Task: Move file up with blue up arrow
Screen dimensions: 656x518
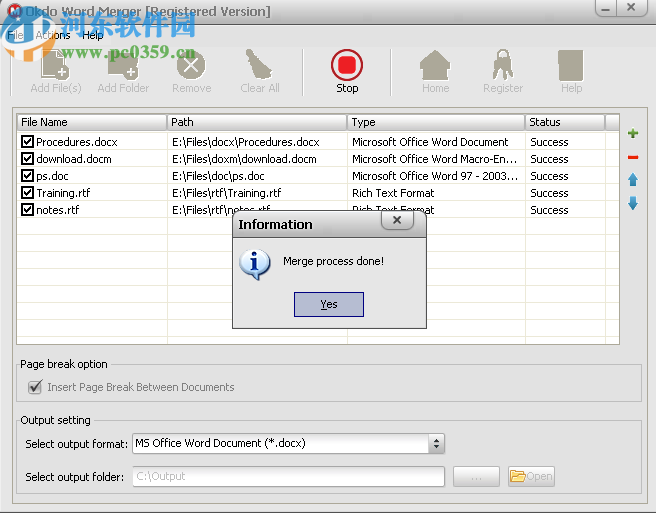Action: point(633,180)
